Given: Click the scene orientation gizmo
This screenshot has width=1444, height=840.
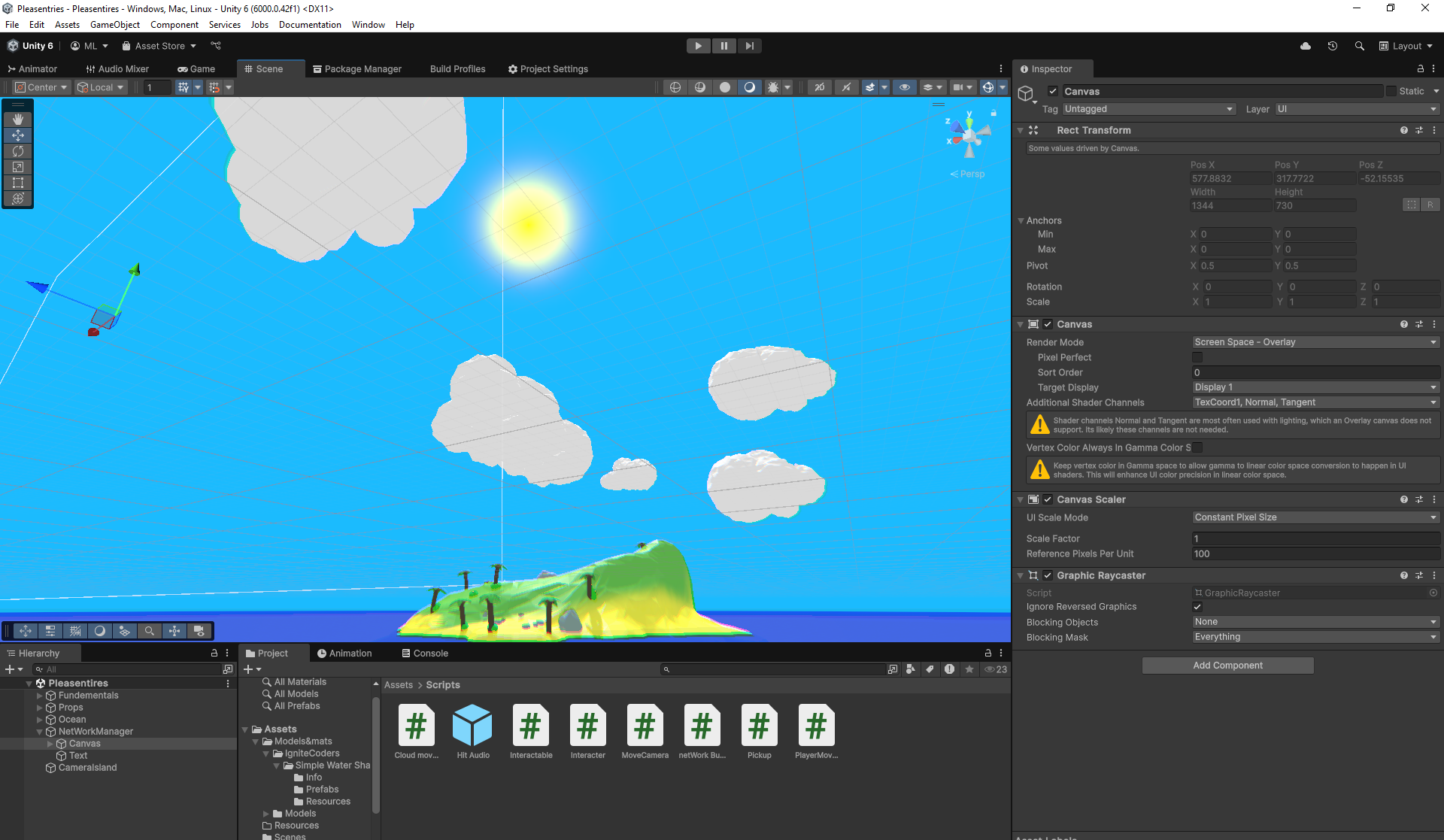Looking at the screenshot, I should (x=969, y=136).
